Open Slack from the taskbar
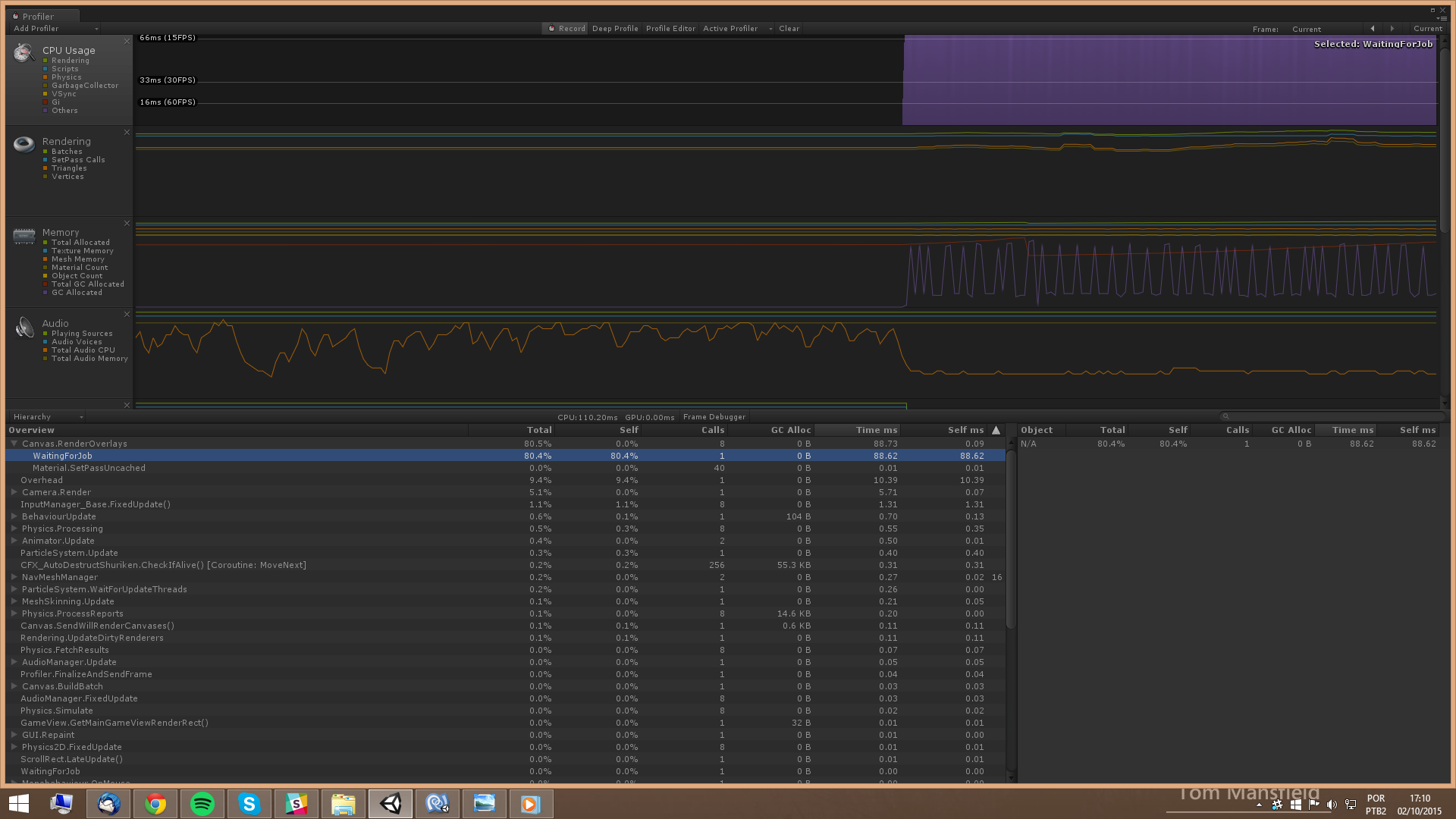The width and height of the screenshot is (1456, 819). point(297,804)
